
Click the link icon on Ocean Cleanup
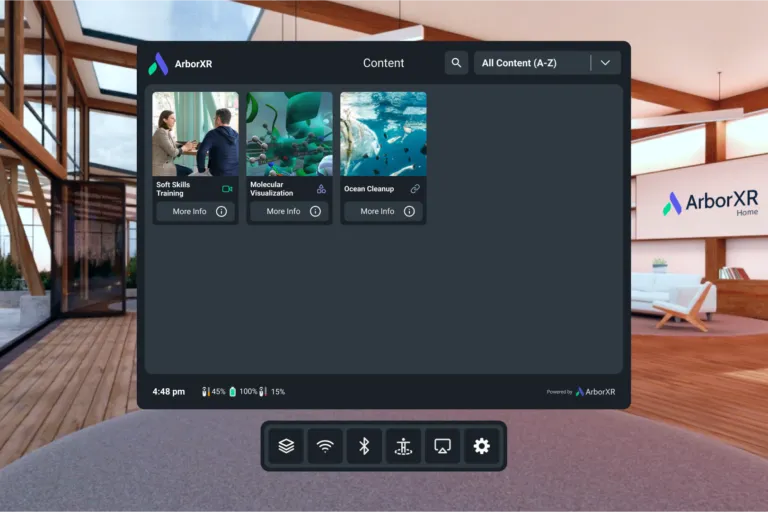click(x=415, y=189)
